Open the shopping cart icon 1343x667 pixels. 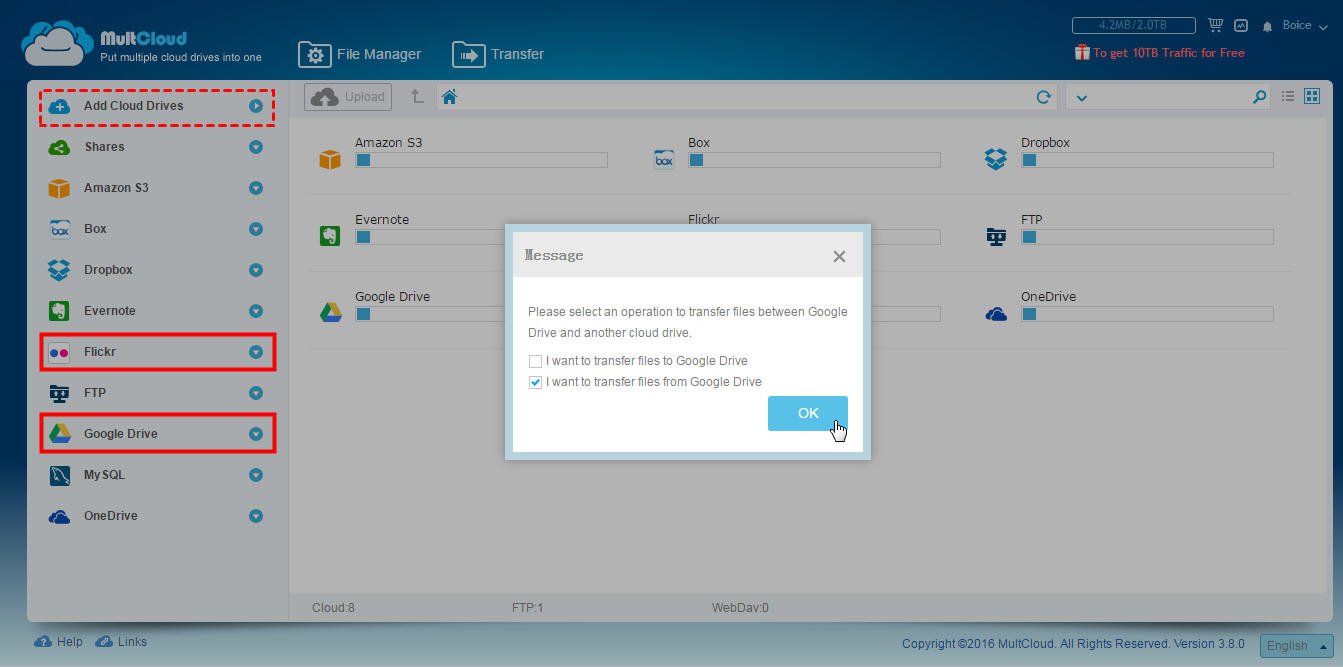click(x=1216, y=25)
